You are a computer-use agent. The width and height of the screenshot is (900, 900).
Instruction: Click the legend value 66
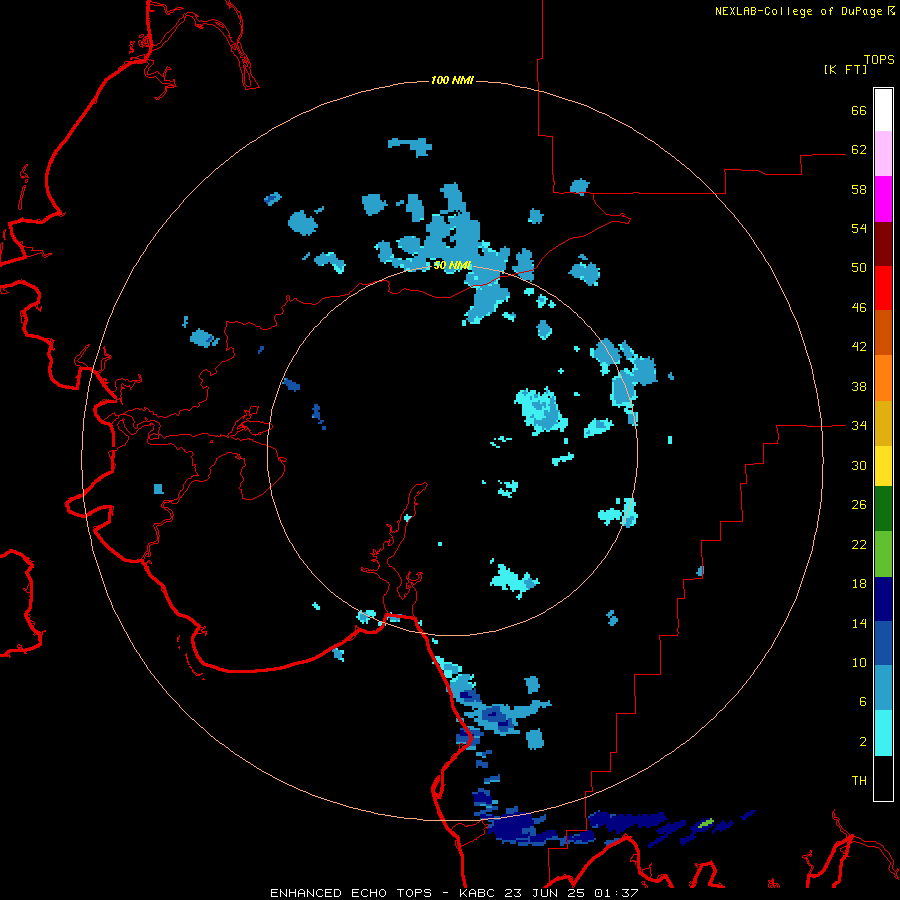[859, 110]
